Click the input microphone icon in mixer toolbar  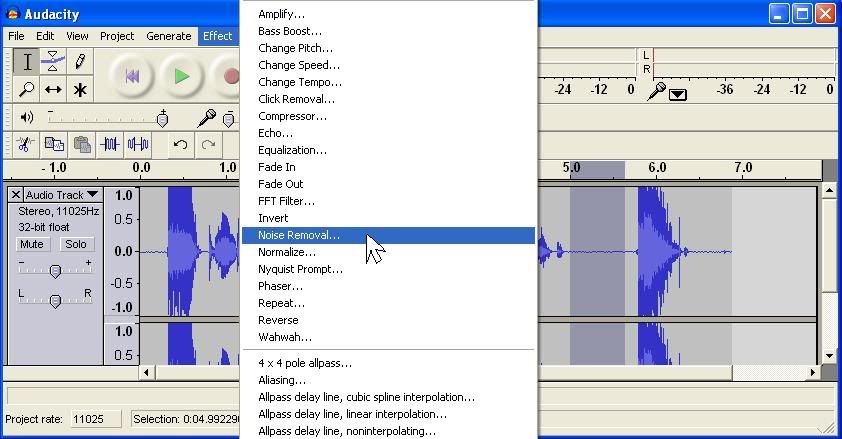(x=206, y=118)
